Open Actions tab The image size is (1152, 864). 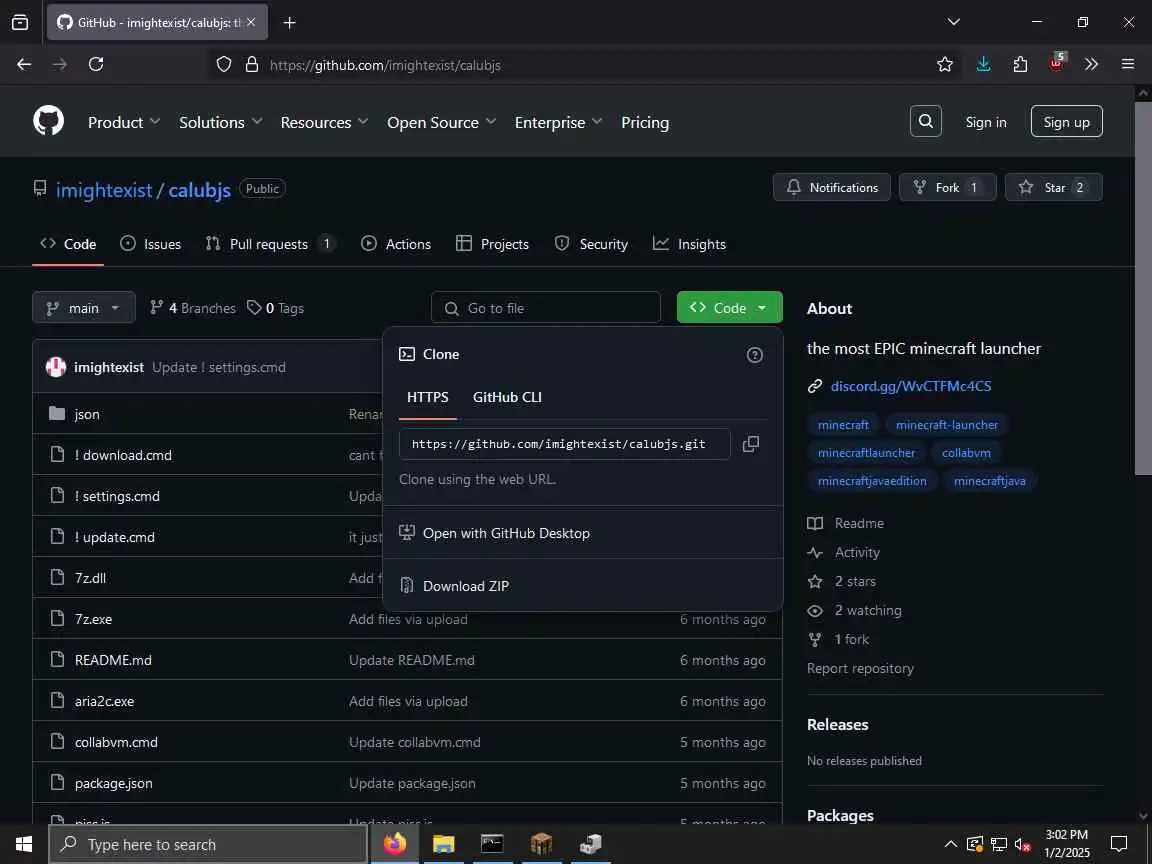(396, 244)
